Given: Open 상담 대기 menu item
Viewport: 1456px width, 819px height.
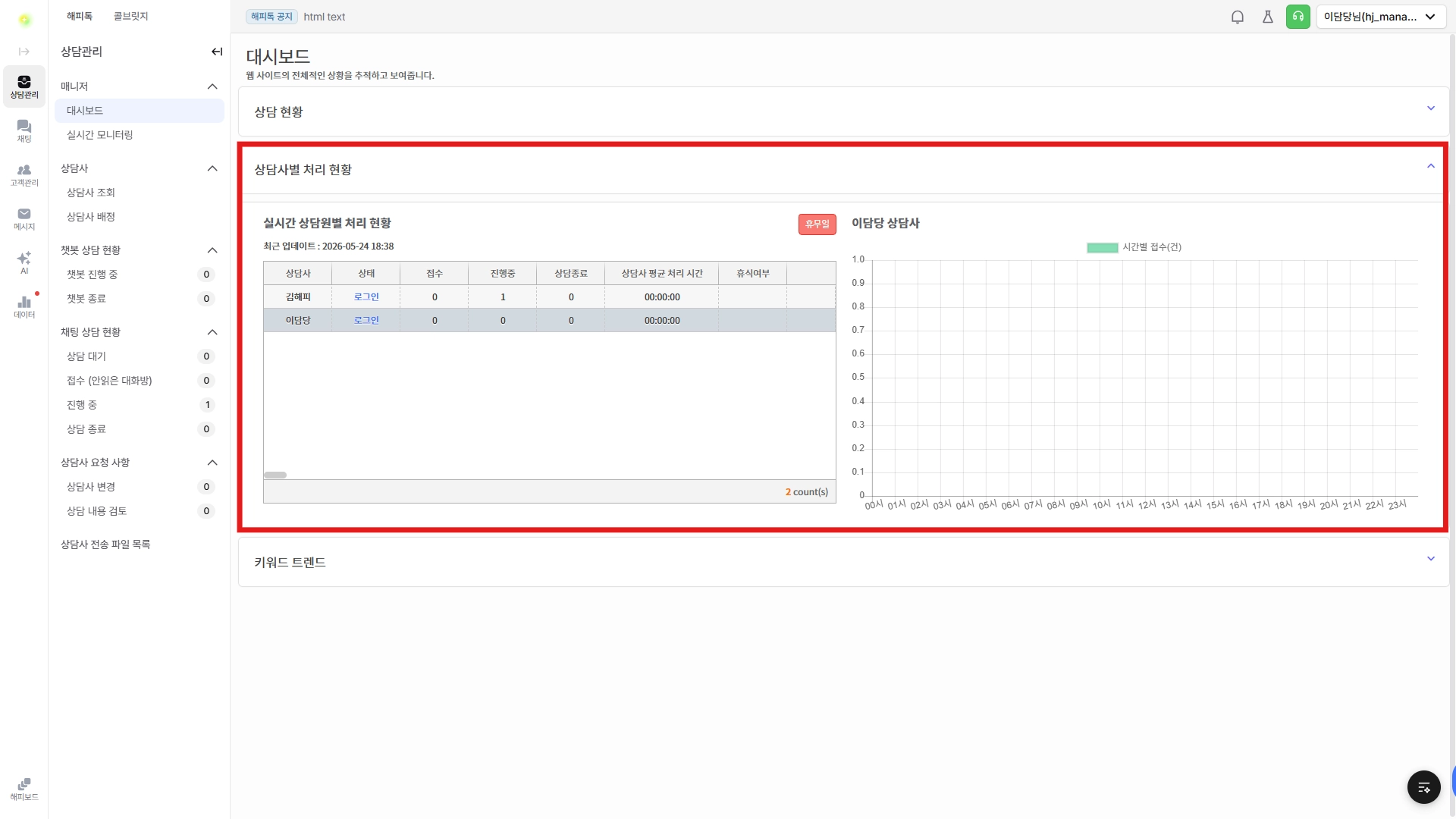Looking at the screenshot, I should pos(140,356).
